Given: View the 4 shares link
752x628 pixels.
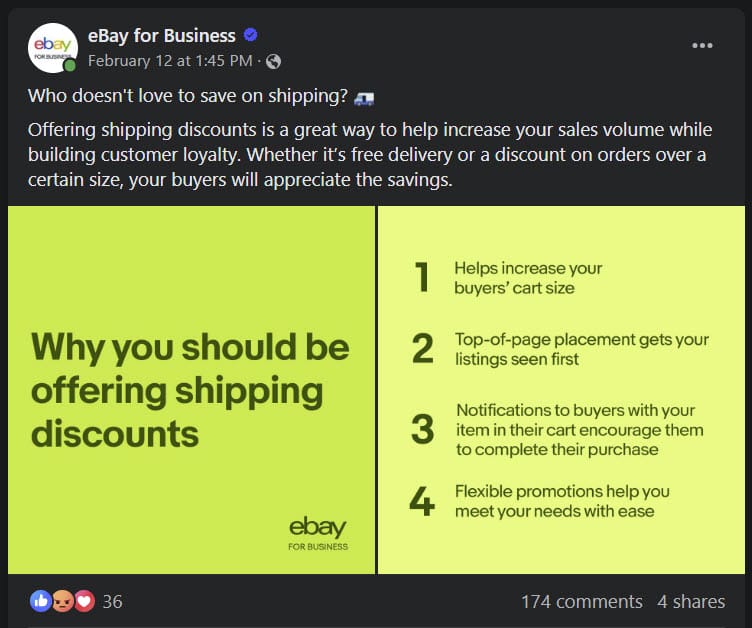Looking at the screenshot, I should pos(691,601).
